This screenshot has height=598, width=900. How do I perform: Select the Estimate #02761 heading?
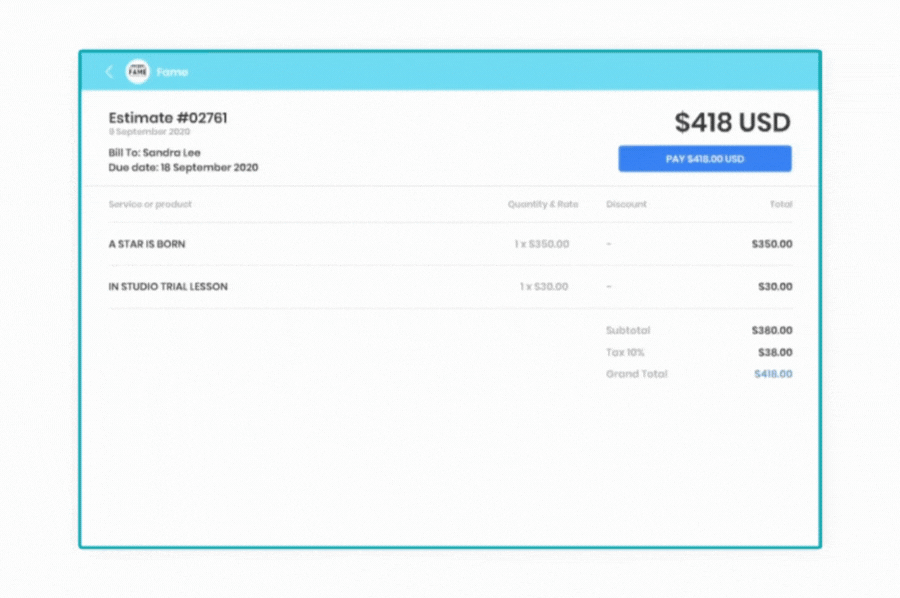coord(168,118)
